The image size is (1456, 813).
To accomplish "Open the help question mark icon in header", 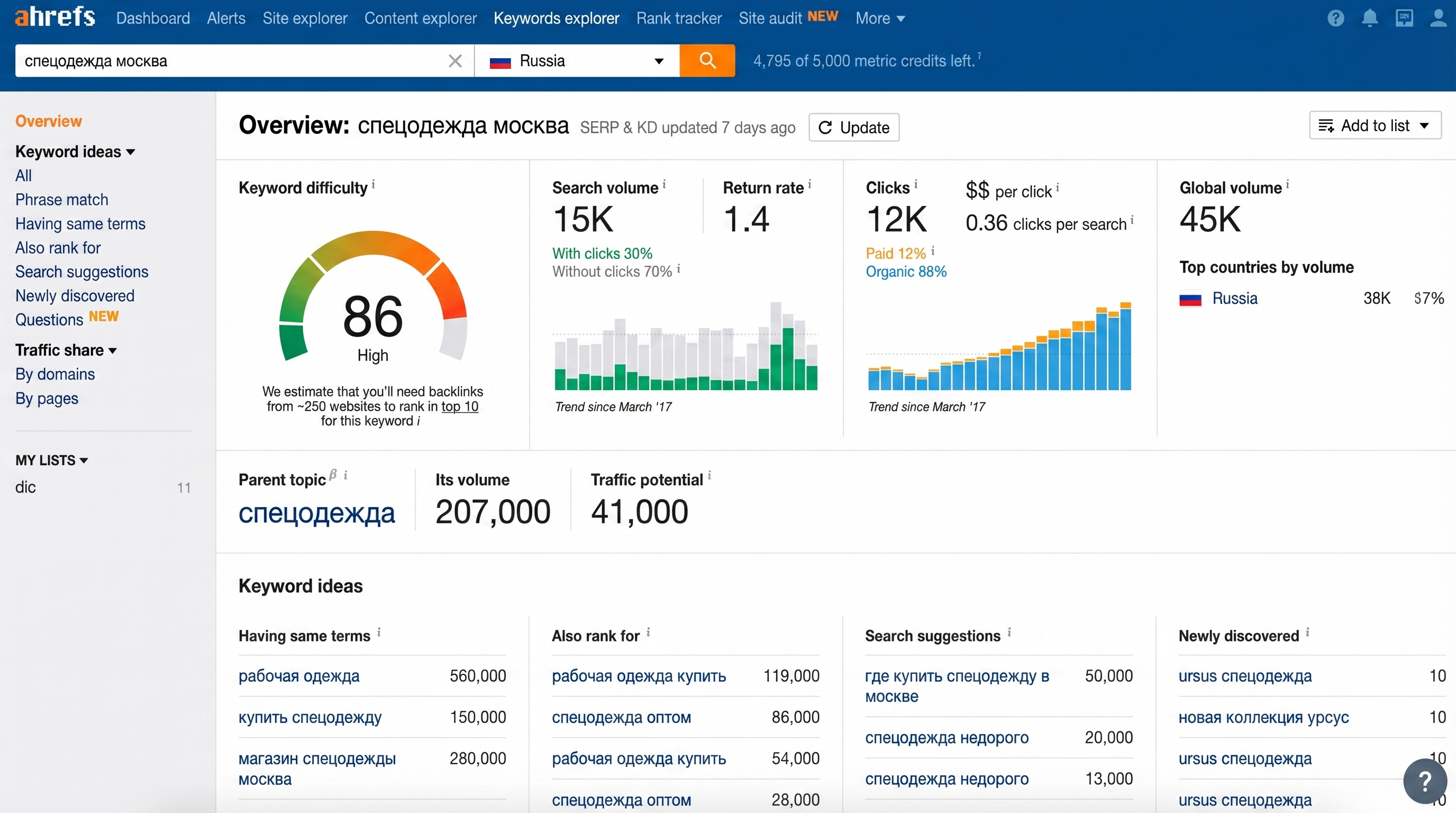I will click(1335, 18).
